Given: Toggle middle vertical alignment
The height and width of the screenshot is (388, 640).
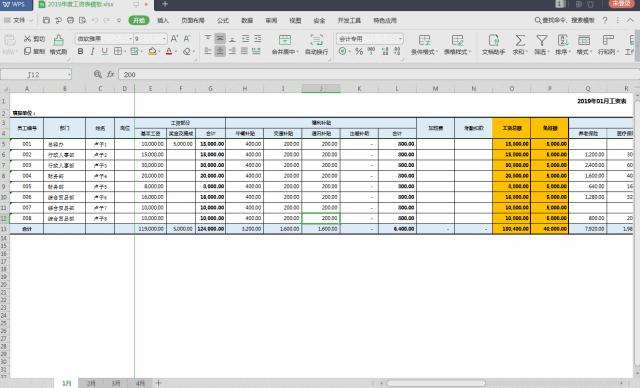Looking at the screenshot, I should (220, 38).
